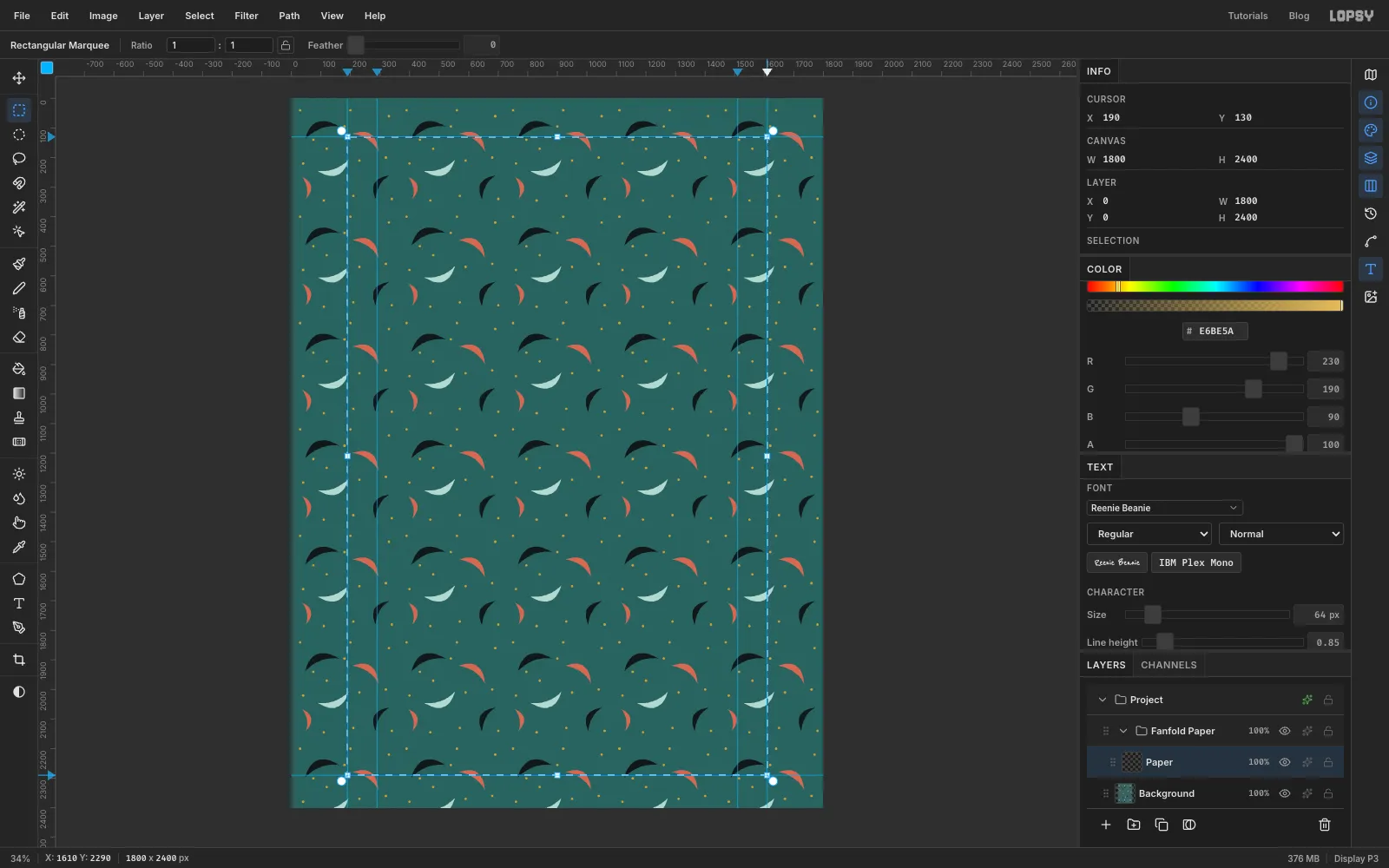The image size is (1389, 868).
Task: Create a new layer group folder
Action: pyautogui.click(x=1134, y=825)
